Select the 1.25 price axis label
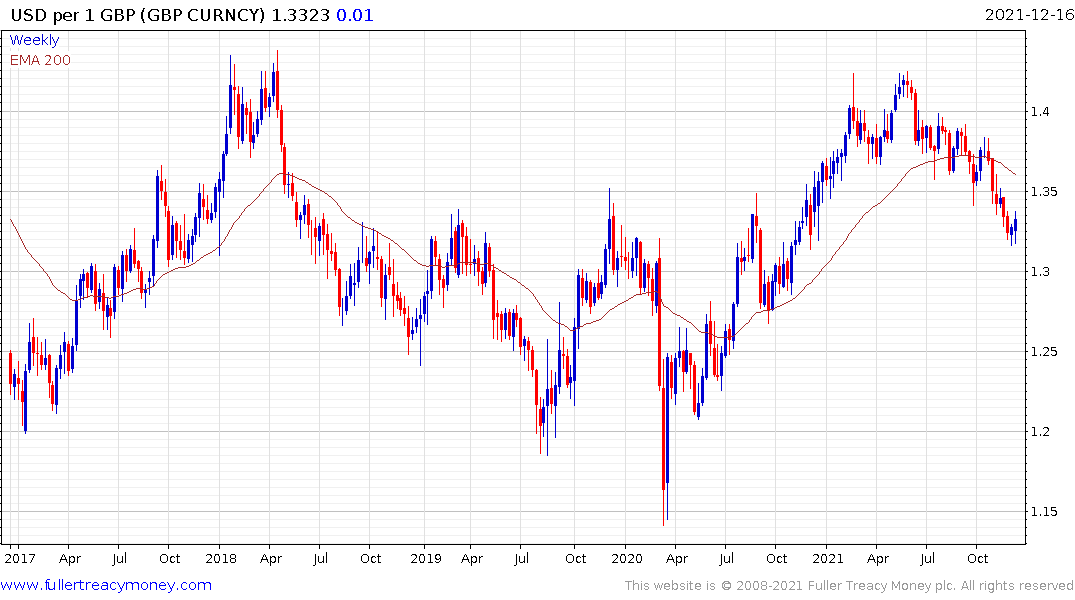 1044,352
